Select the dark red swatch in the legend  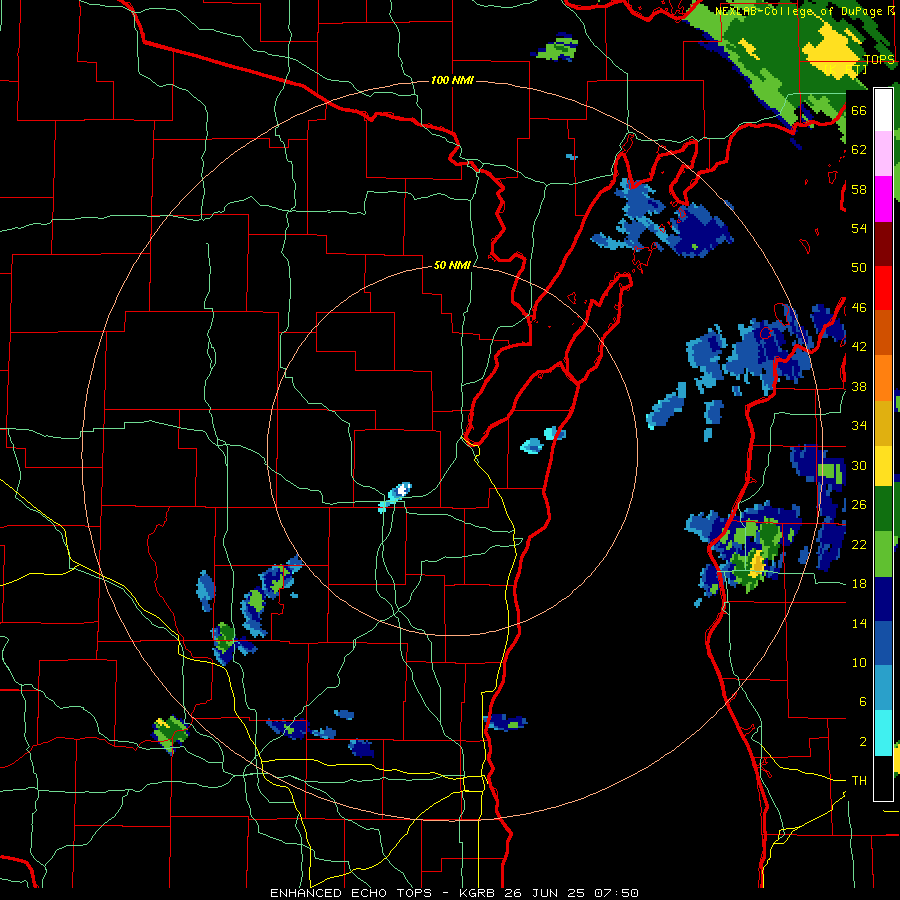pyautogui.click(x=883, y=243)
